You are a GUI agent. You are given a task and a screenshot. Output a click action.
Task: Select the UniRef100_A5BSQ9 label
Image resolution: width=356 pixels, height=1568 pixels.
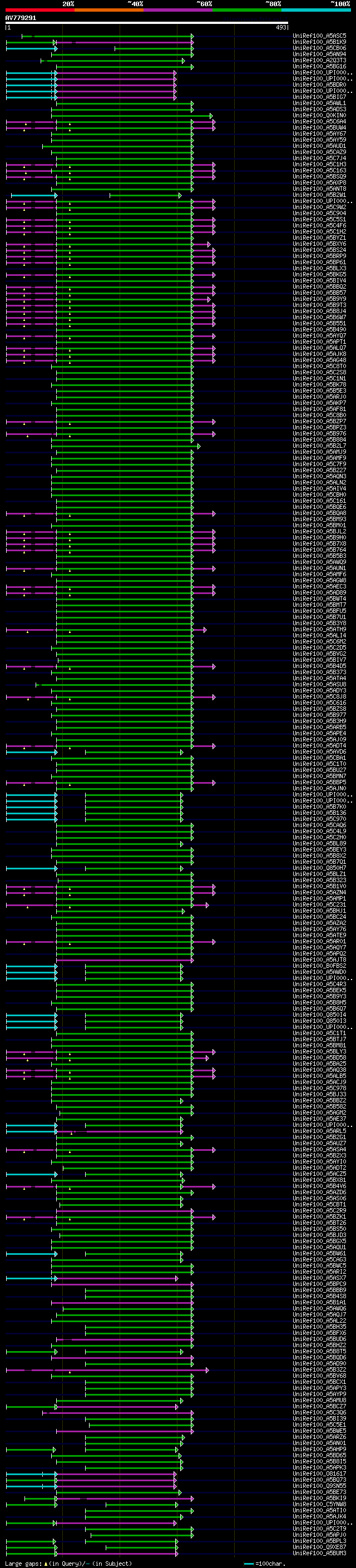point(319,176)
